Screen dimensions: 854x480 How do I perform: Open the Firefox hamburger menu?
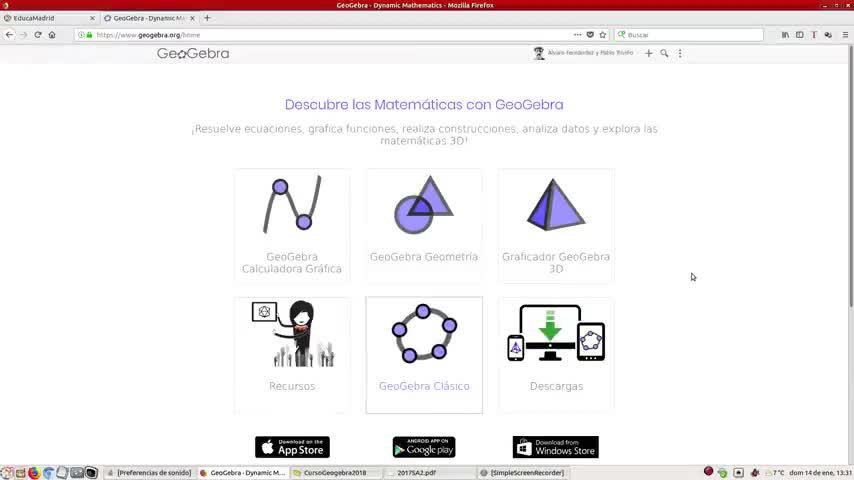tap(845, 34)
